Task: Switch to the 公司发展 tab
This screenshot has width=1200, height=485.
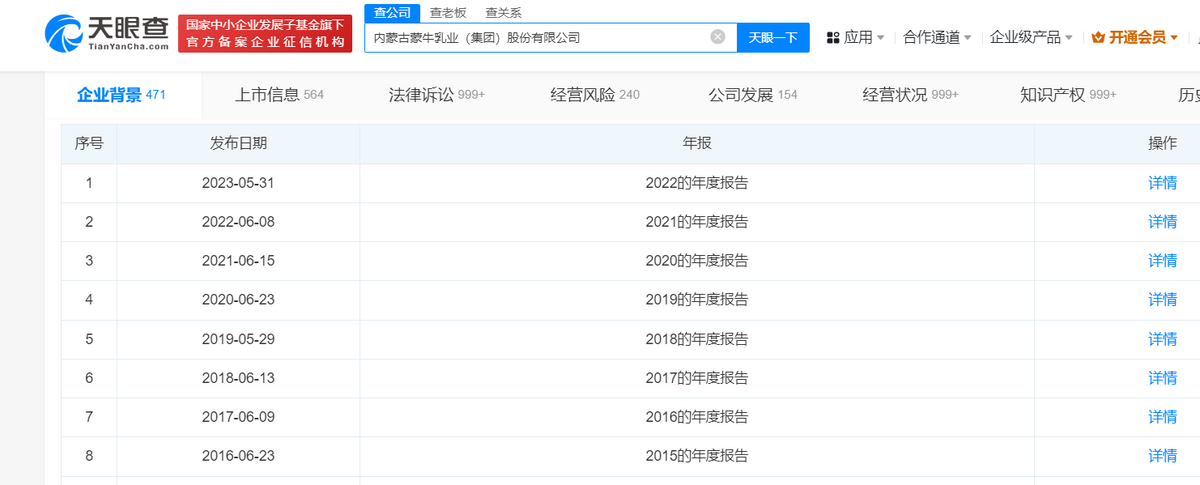Action: pos(753,95)
